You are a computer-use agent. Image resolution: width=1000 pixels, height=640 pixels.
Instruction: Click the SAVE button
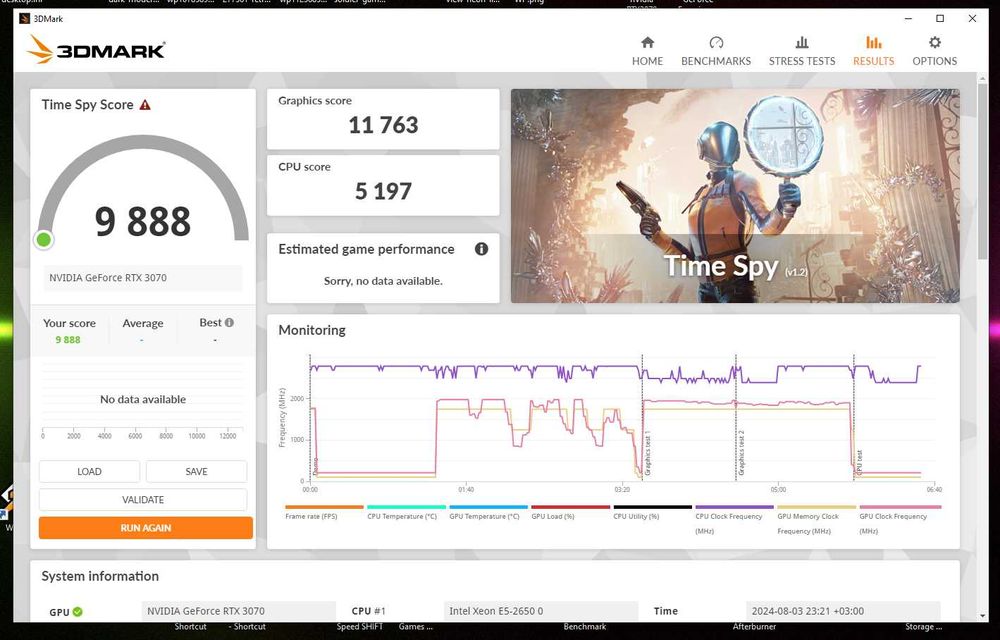tap(196, 472)
